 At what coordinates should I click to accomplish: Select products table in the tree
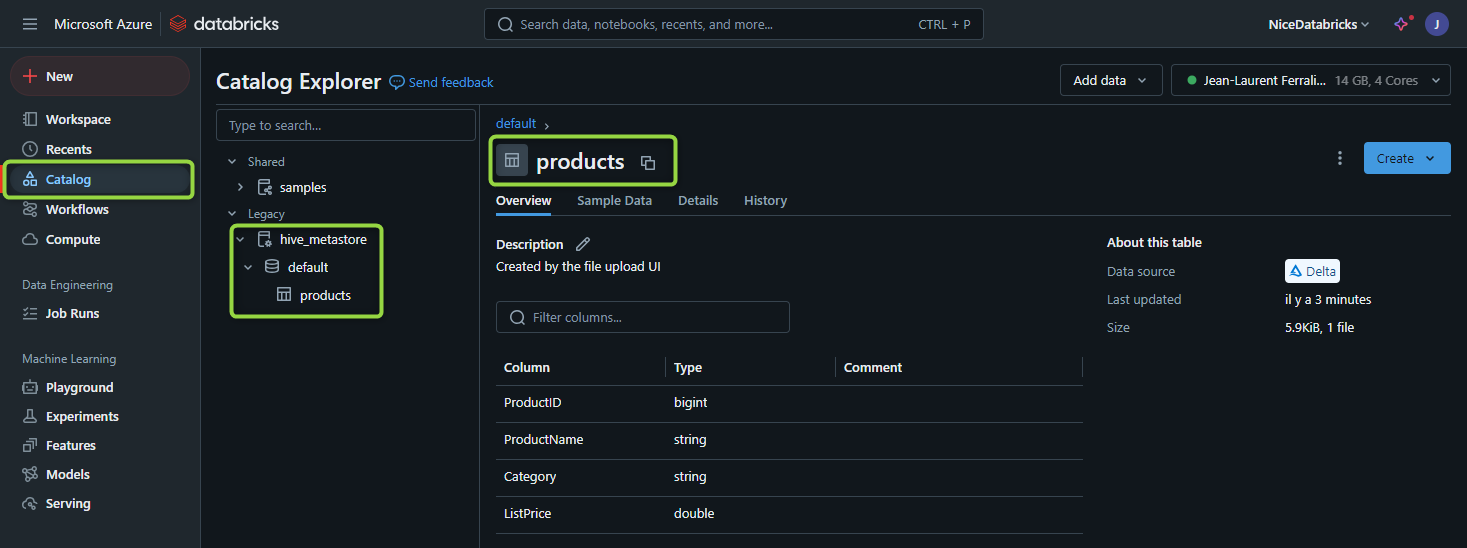(x=325, y=295)
